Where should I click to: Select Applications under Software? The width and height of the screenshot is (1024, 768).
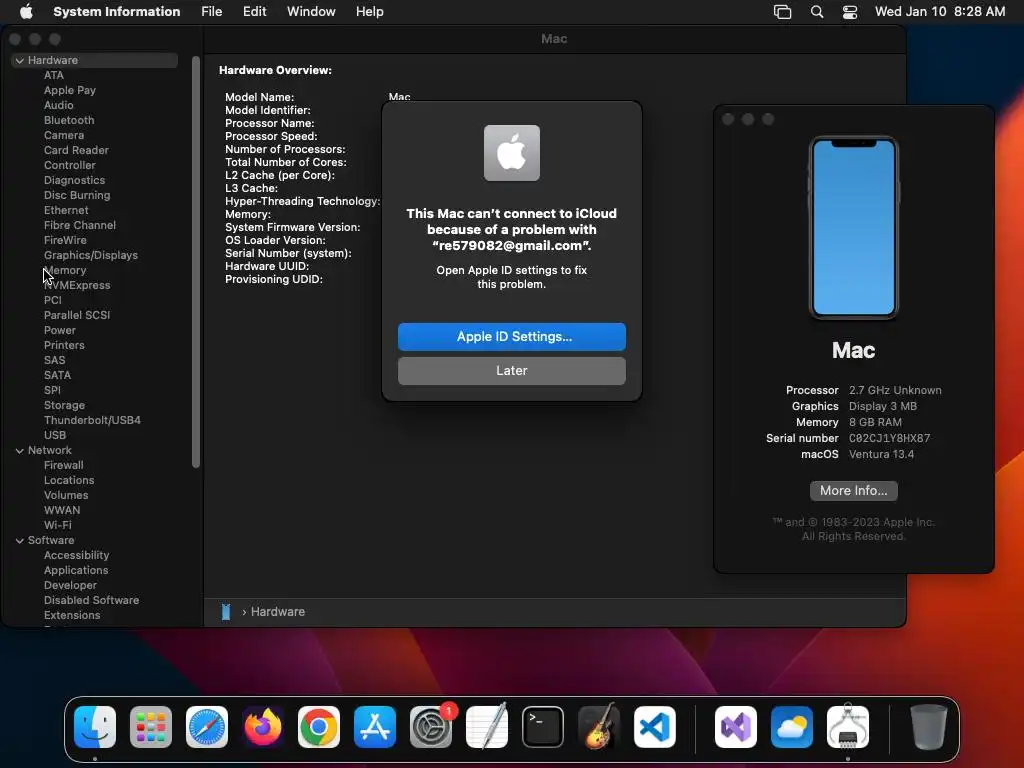pyautogui.click(x=76, y=571)
